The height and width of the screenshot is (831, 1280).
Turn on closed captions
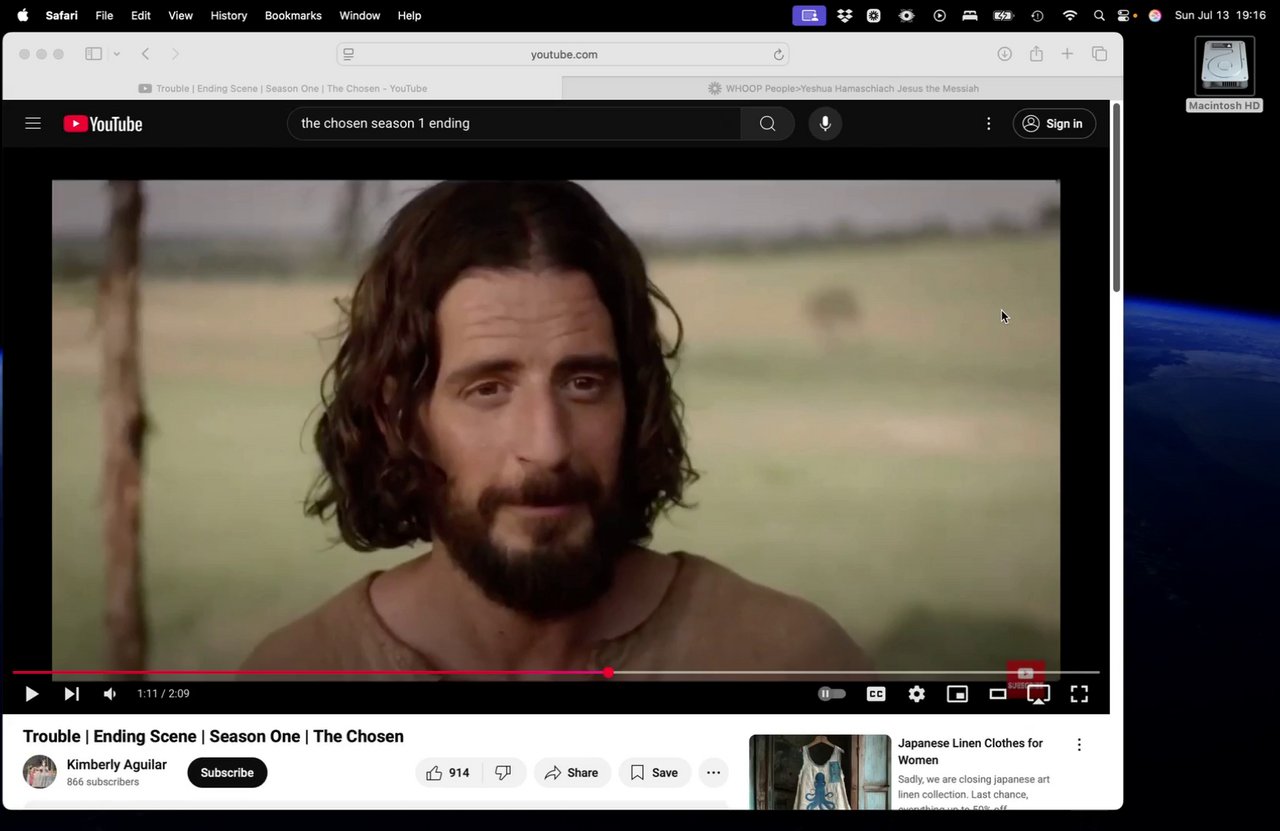pyautogui.click(x=876, y=693)
